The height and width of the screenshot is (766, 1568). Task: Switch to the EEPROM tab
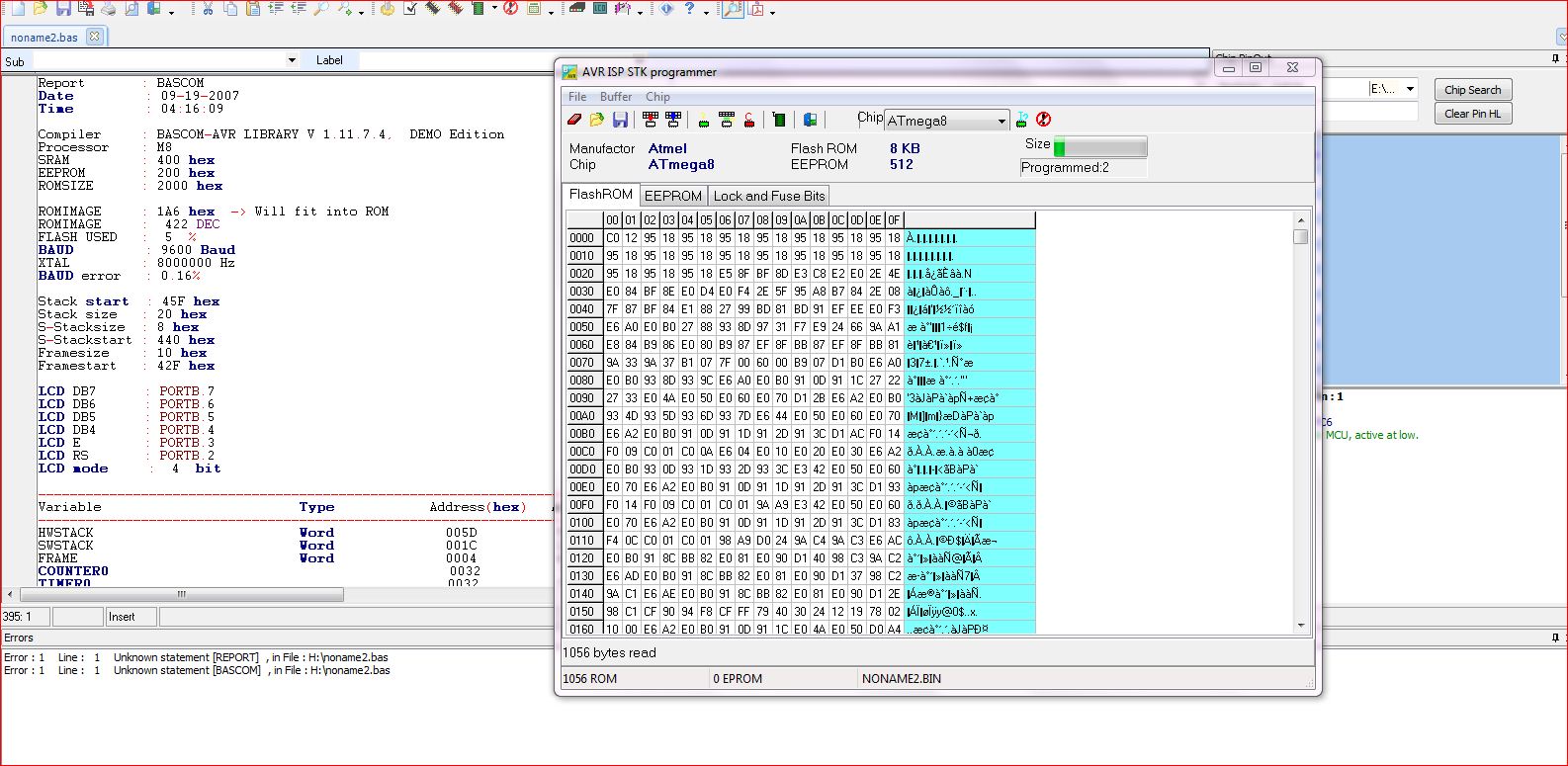(x=672, y=196)
